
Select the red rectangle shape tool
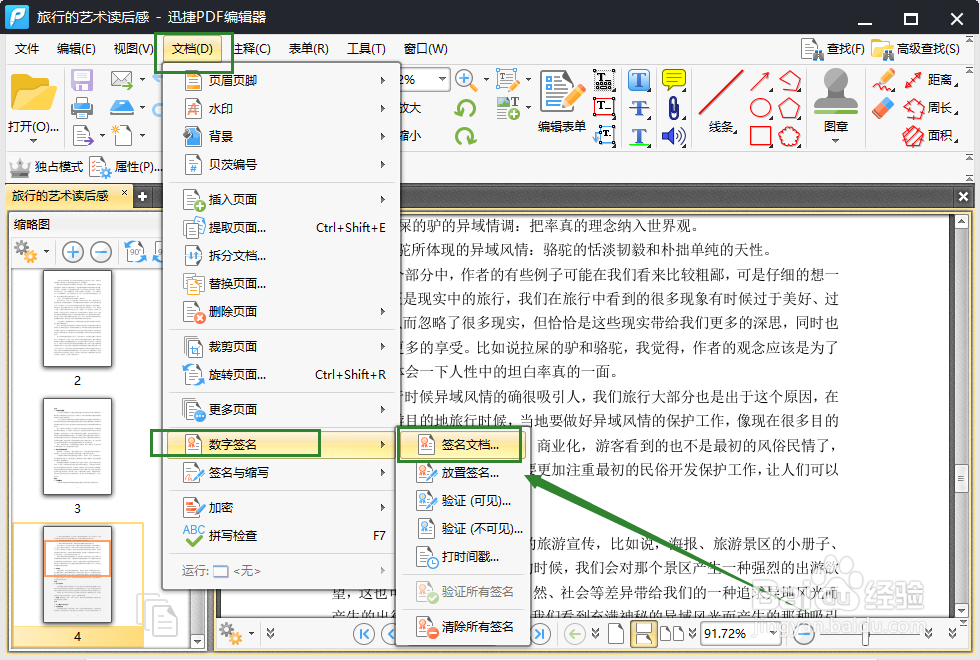[760, 136]
